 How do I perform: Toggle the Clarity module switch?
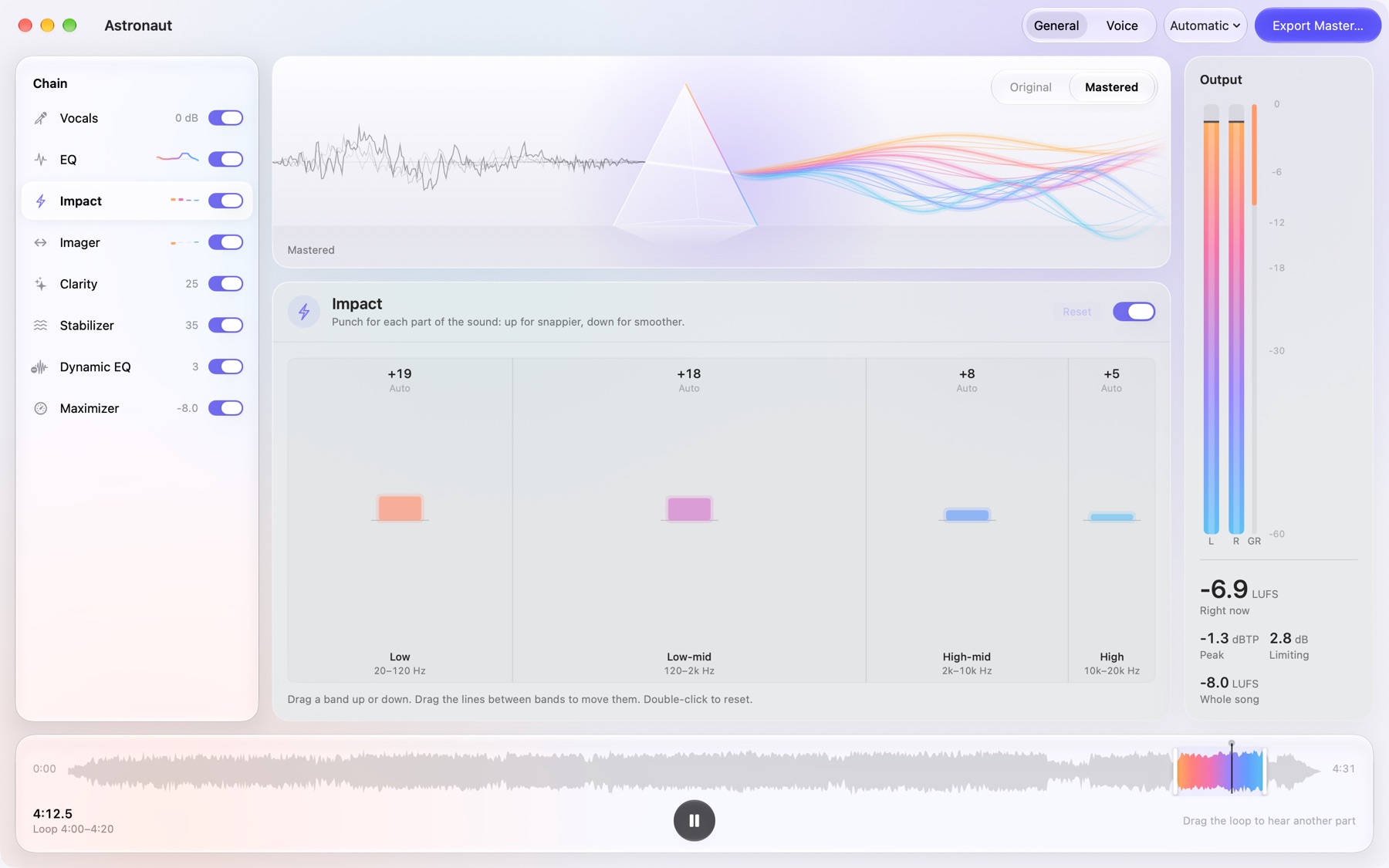(x=226, y=284)
